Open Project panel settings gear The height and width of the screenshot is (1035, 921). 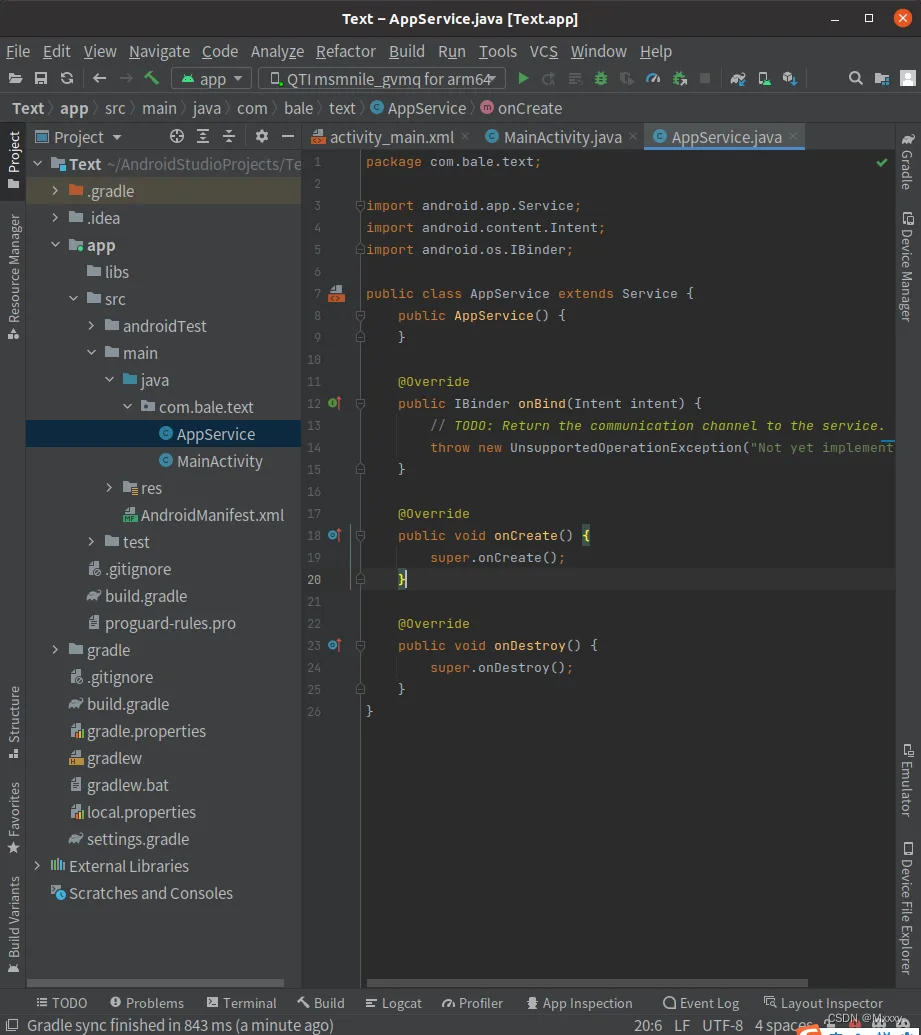coord(261,137)
